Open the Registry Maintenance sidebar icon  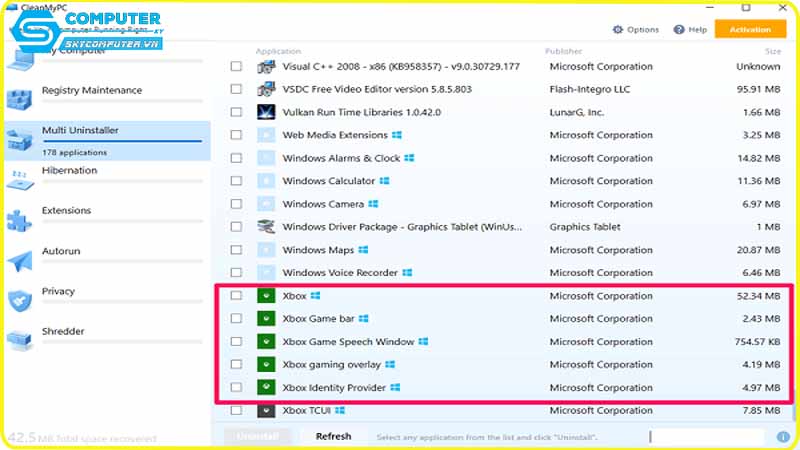[20, 98]
